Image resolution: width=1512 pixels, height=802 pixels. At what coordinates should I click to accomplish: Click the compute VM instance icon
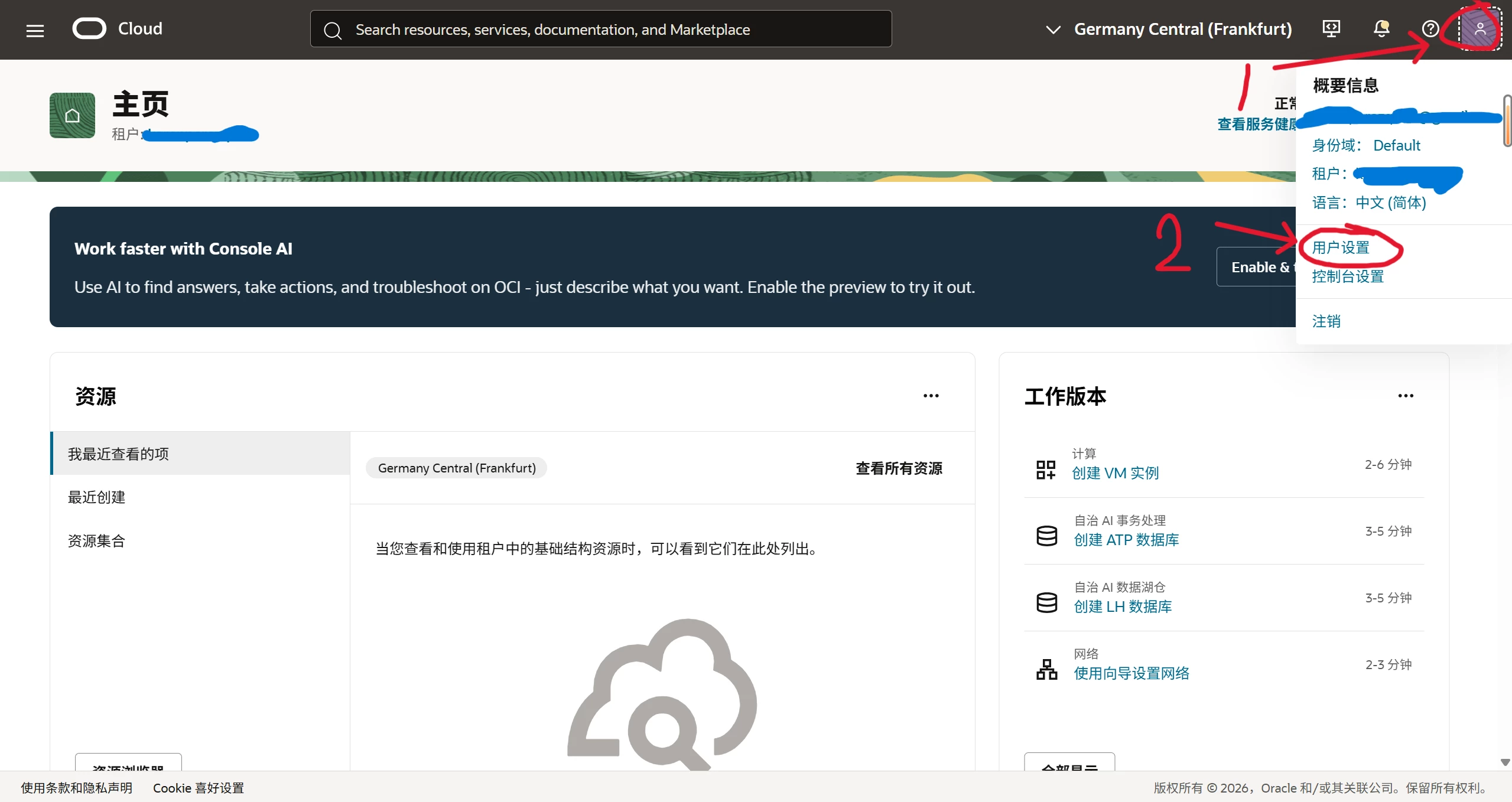pos(1046,470)
